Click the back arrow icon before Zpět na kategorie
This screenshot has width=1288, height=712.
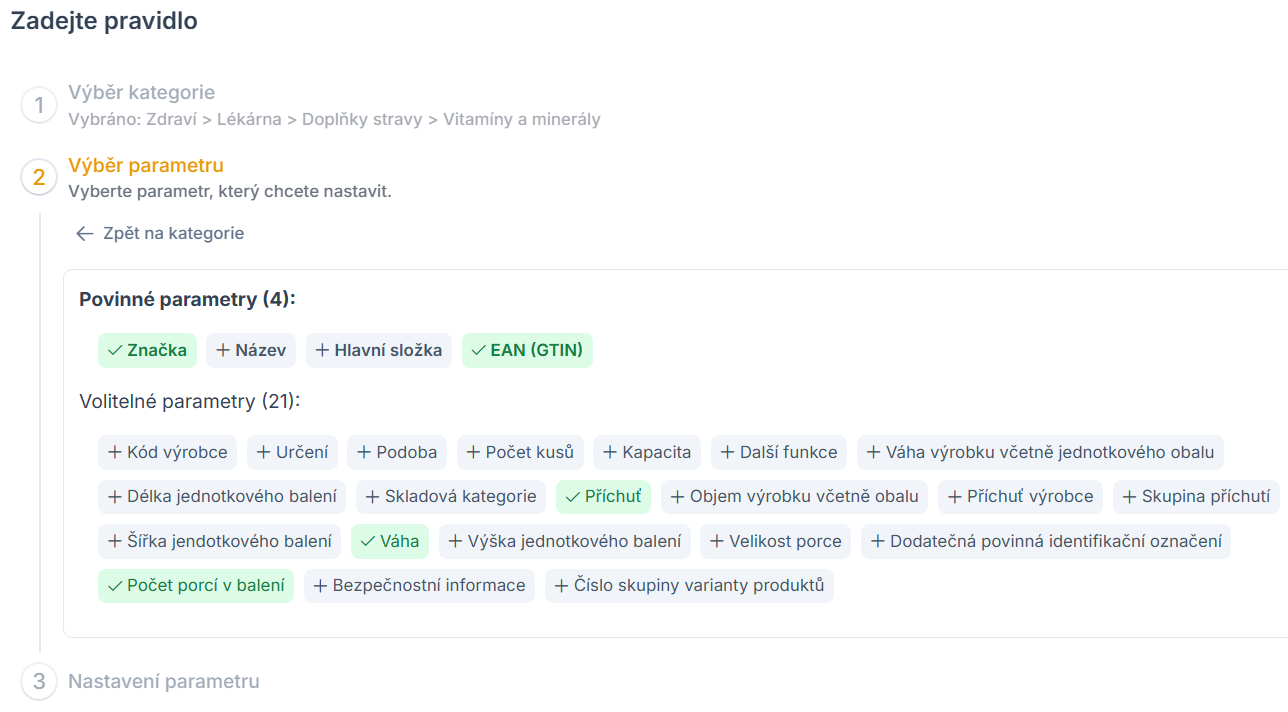[85, 233]
